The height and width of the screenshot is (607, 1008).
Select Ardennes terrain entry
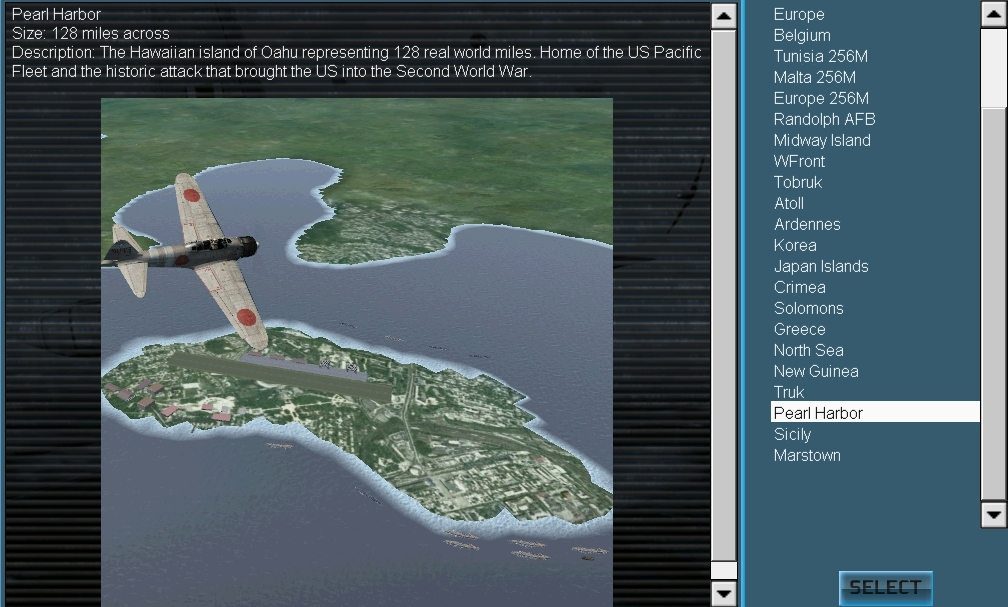(x=807, y=224)
